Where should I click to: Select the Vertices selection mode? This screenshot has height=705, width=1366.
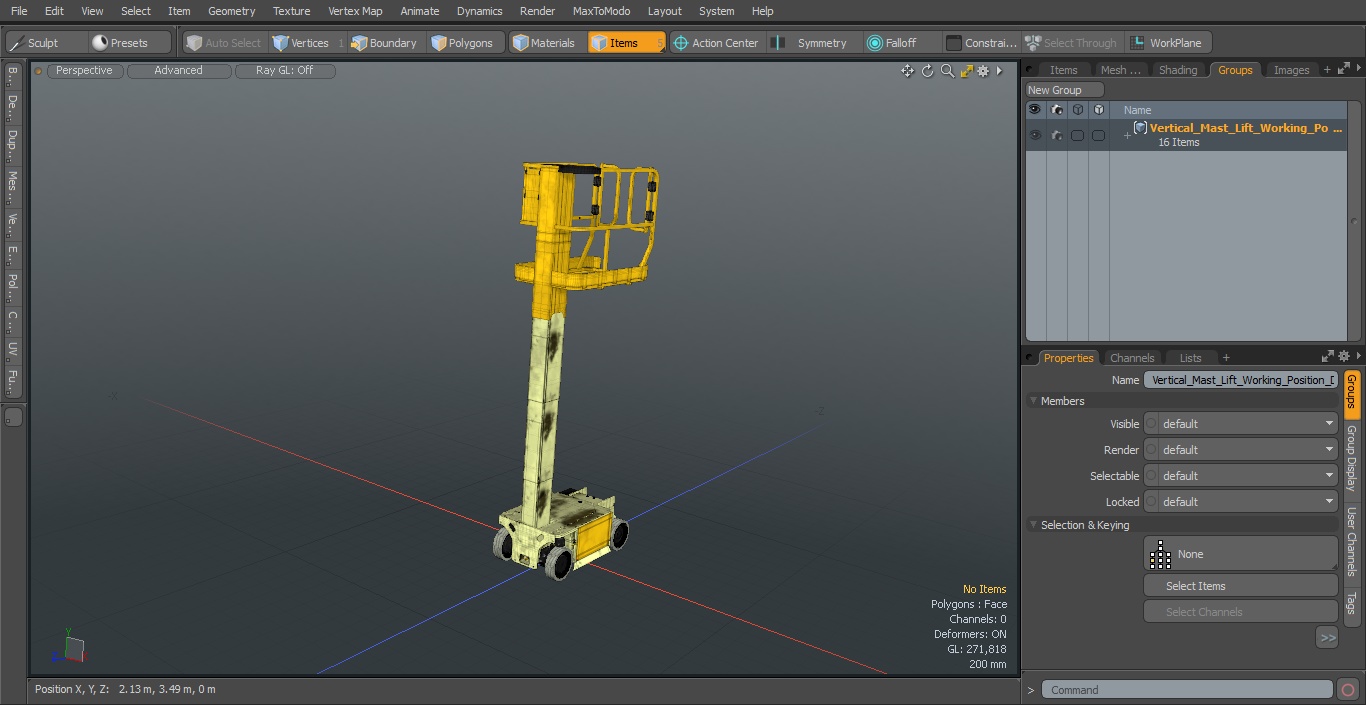[x=301, y=43]
